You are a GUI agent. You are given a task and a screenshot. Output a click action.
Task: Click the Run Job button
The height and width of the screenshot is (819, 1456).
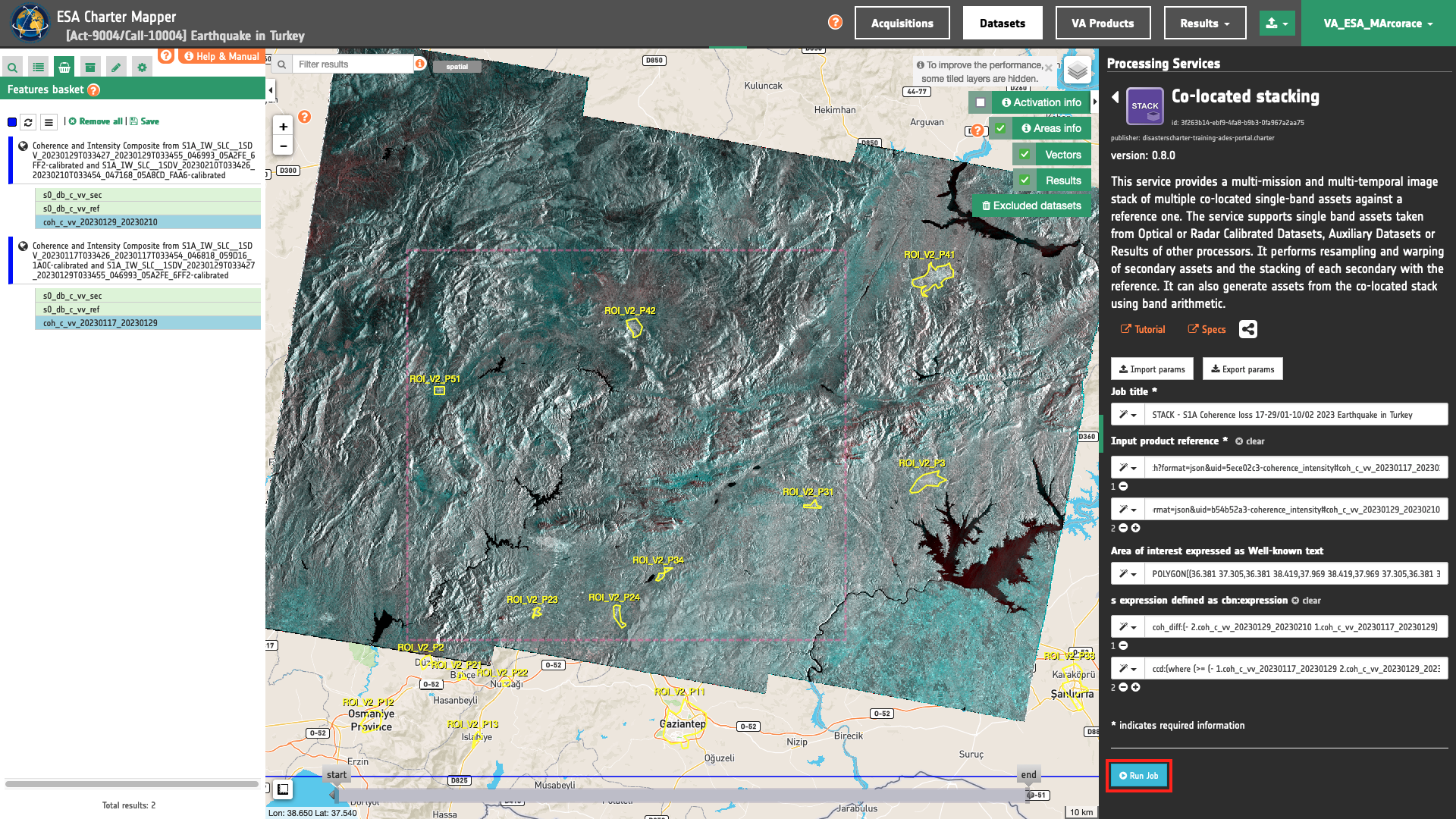pos(1138,776)
